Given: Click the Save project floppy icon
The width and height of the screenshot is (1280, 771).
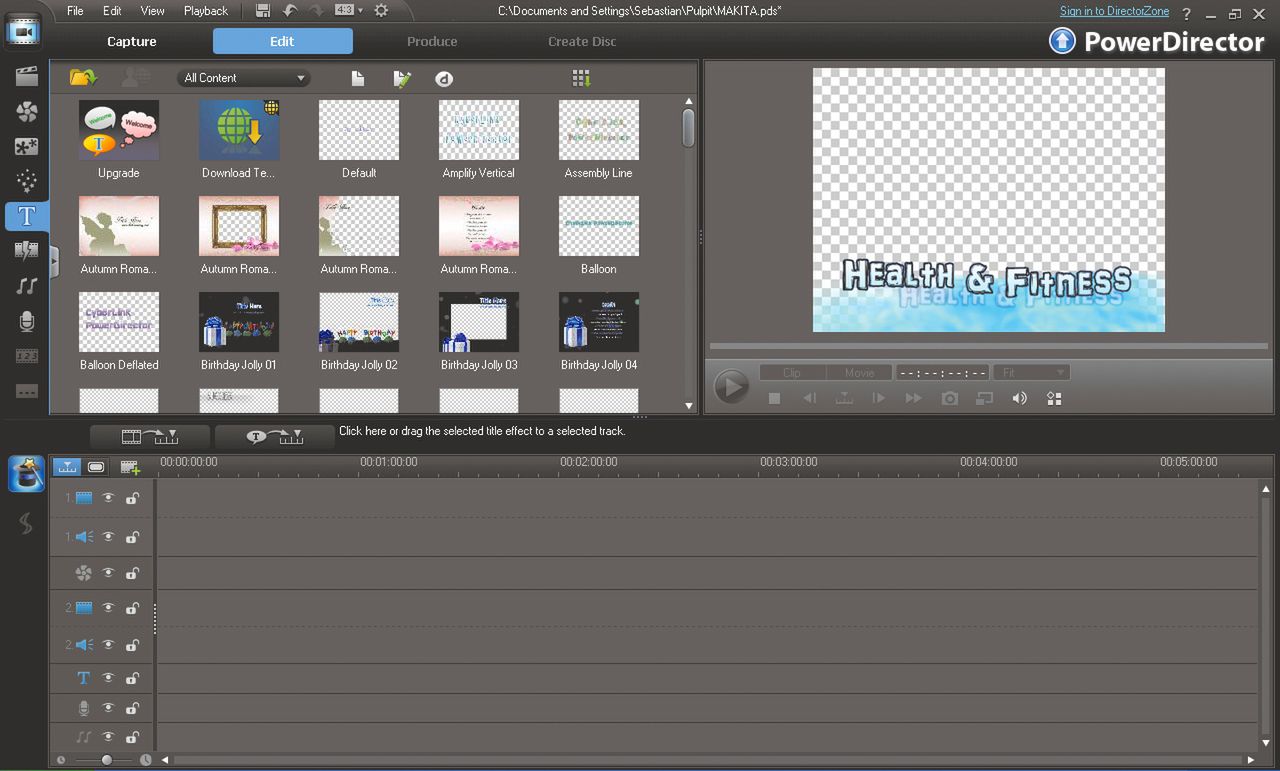Looking at the screenshot, I should coord(263,11).
